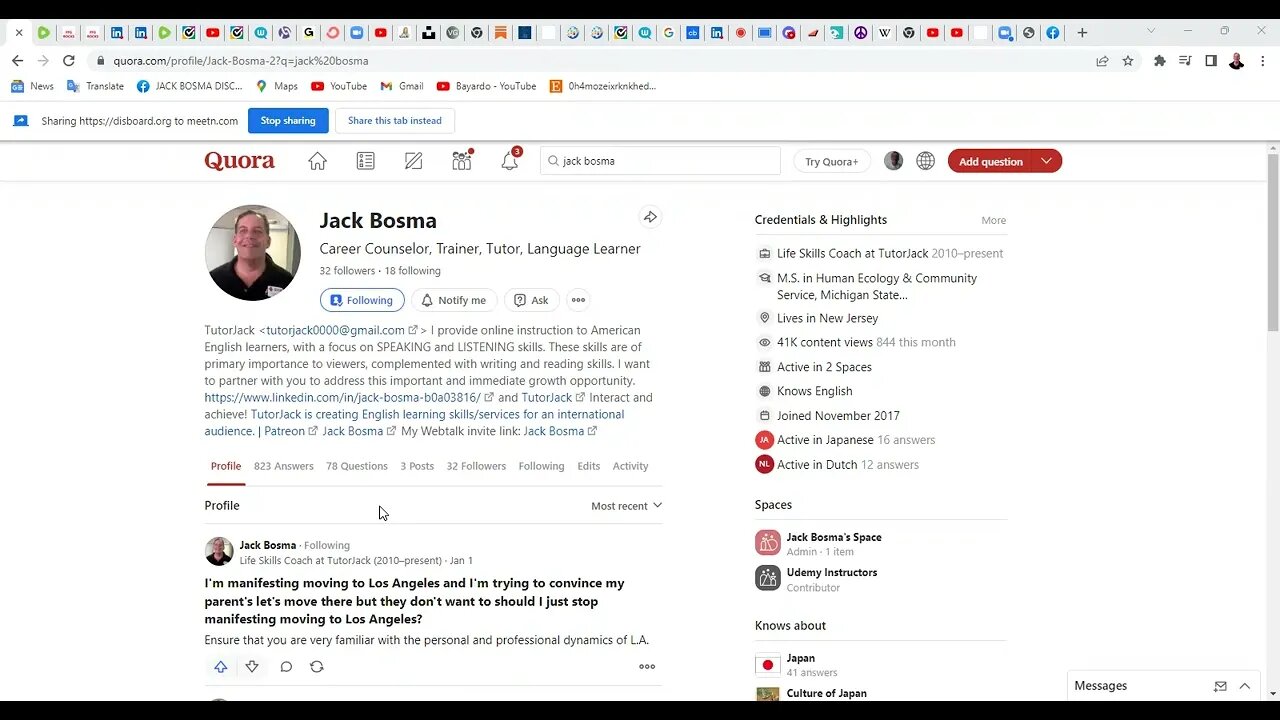Open the Spaces people icon in navbar
This screenshot has height=720, width=1280.
[461, 160]
